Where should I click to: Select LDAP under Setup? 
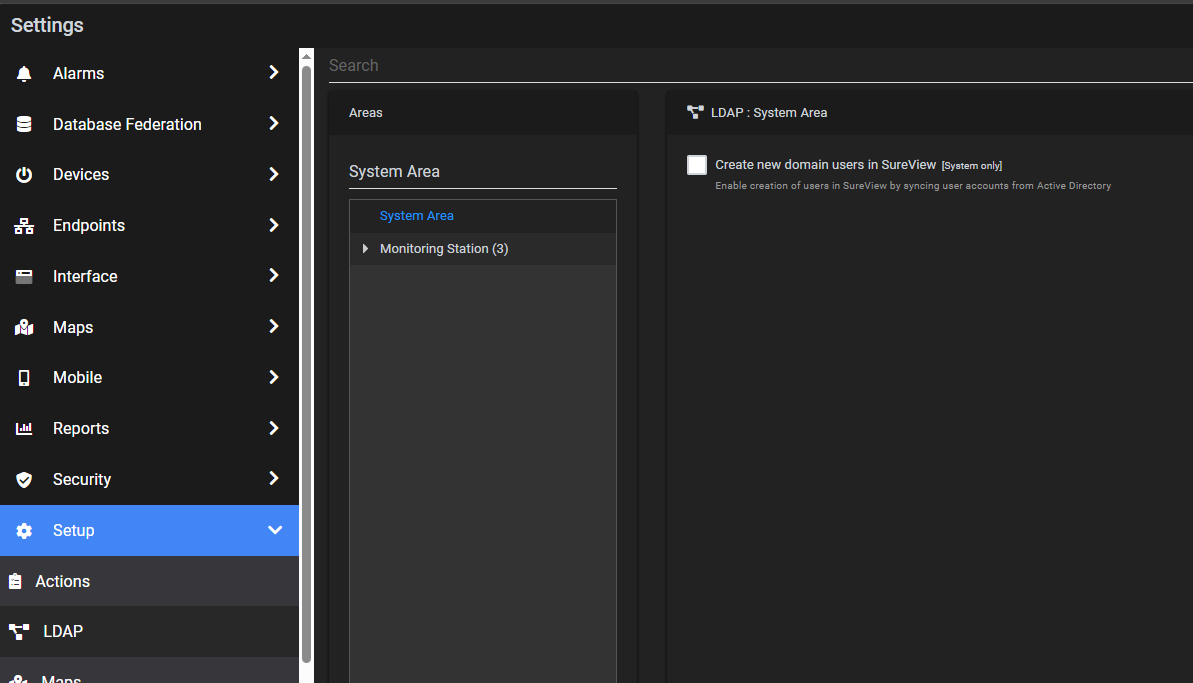(x=62, y=632)
